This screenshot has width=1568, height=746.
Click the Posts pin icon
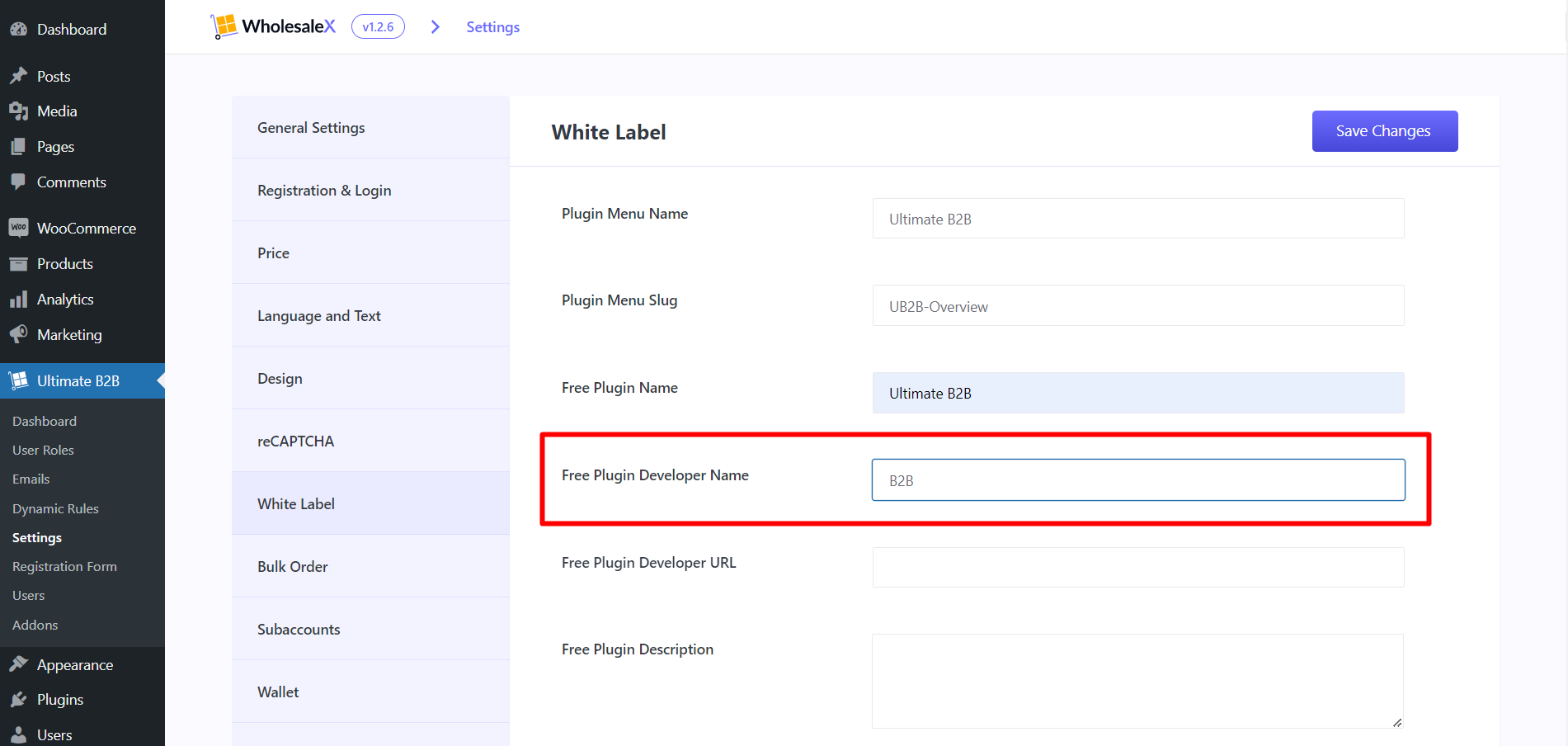click(x=18, y=76)
